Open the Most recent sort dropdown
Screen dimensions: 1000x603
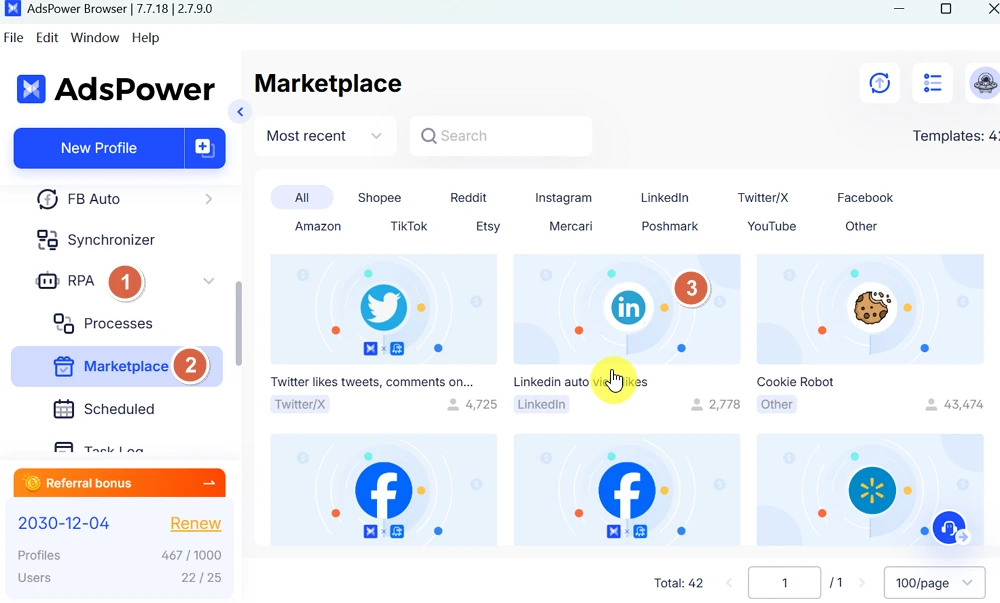pos(325,136)
